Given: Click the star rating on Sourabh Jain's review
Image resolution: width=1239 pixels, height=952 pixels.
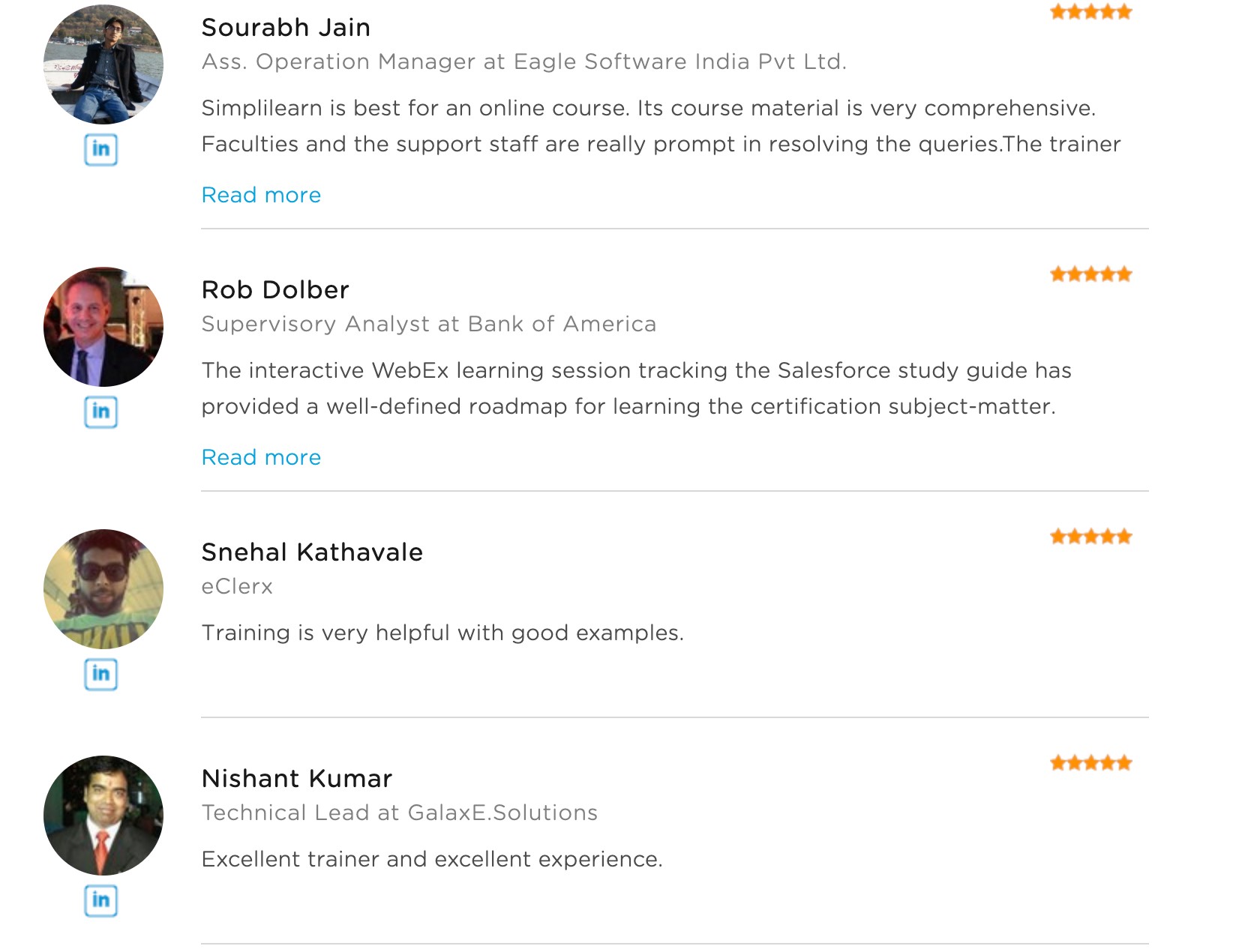Looking at the screenshot, I should tap(1090, 12).
